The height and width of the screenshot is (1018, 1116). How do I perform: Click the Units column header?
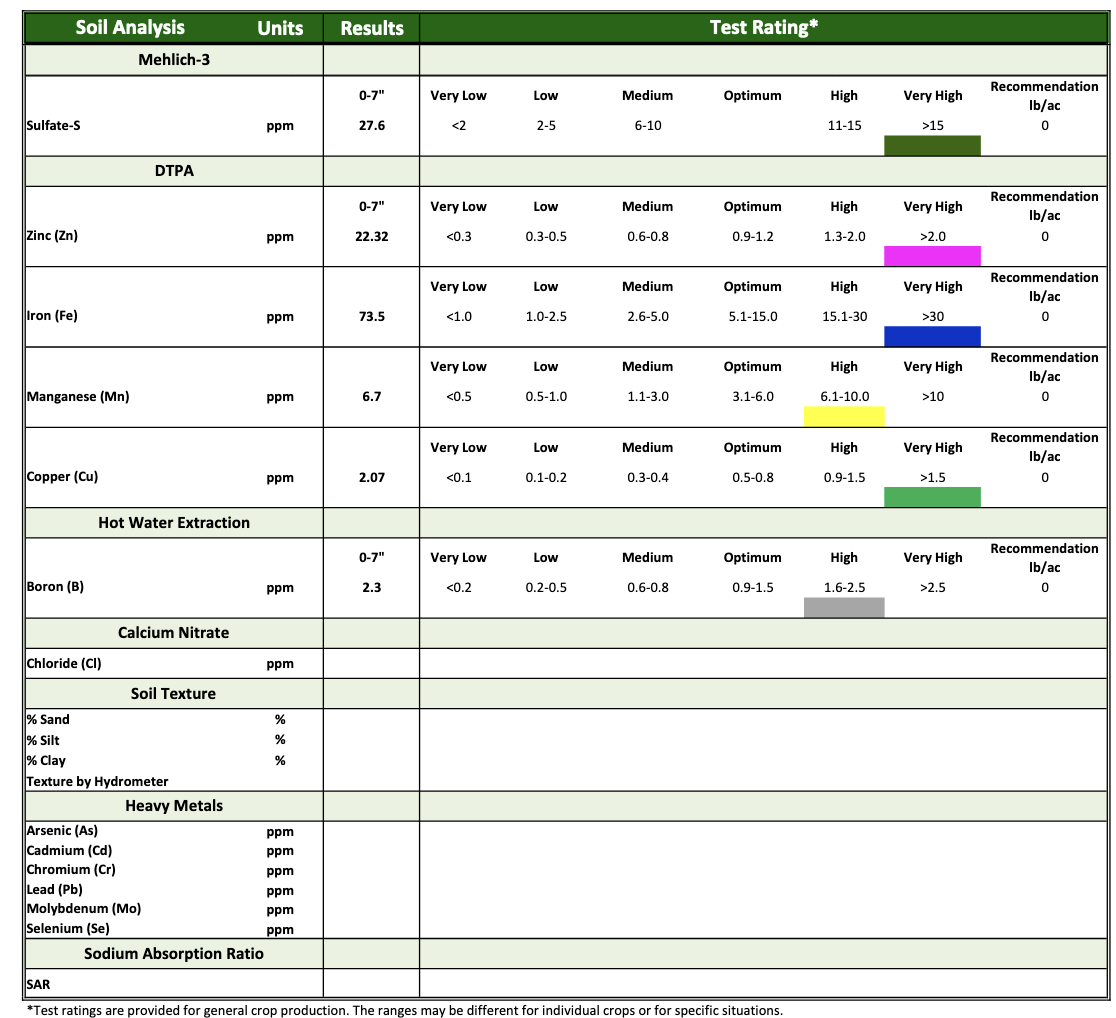[x=280, y=28]
